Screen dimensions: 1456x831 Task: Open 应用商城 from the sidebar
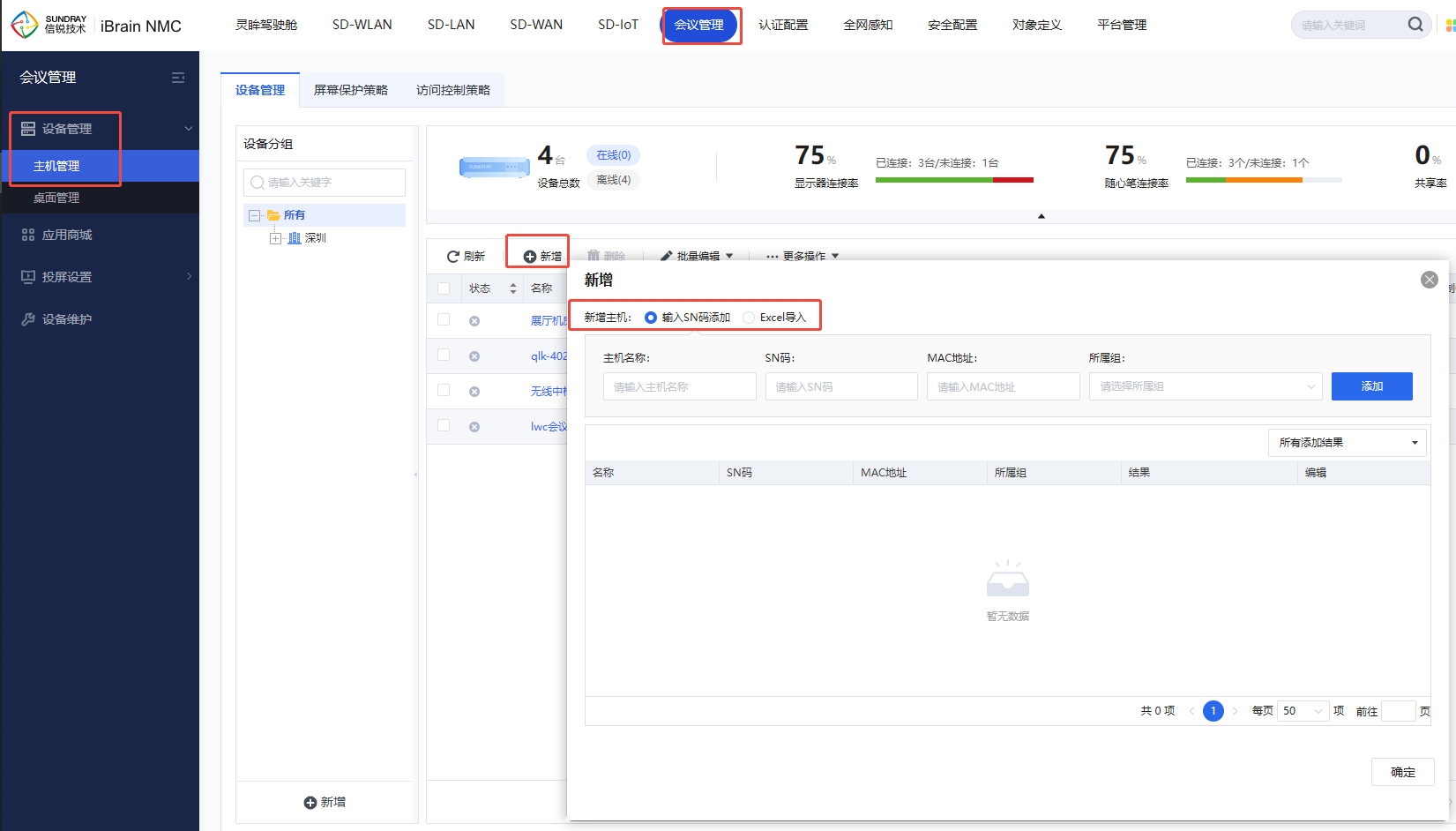tap(67, 235)
